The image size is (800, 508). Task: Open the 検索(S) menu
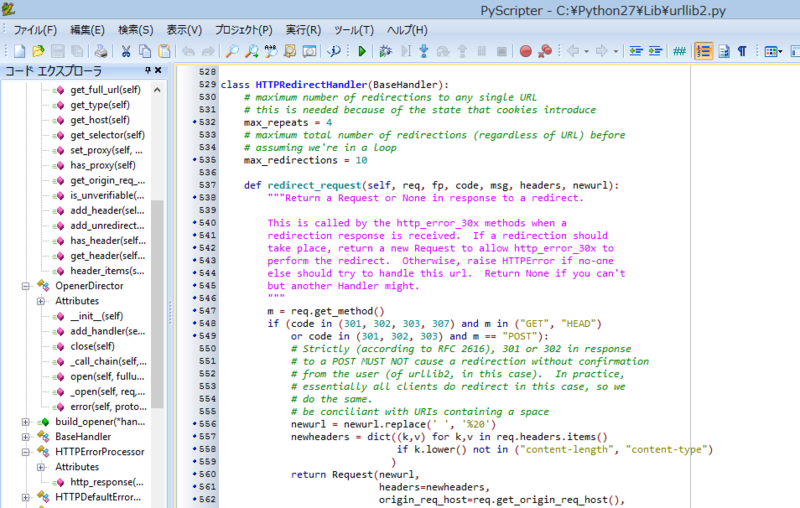tap(136, 30)
